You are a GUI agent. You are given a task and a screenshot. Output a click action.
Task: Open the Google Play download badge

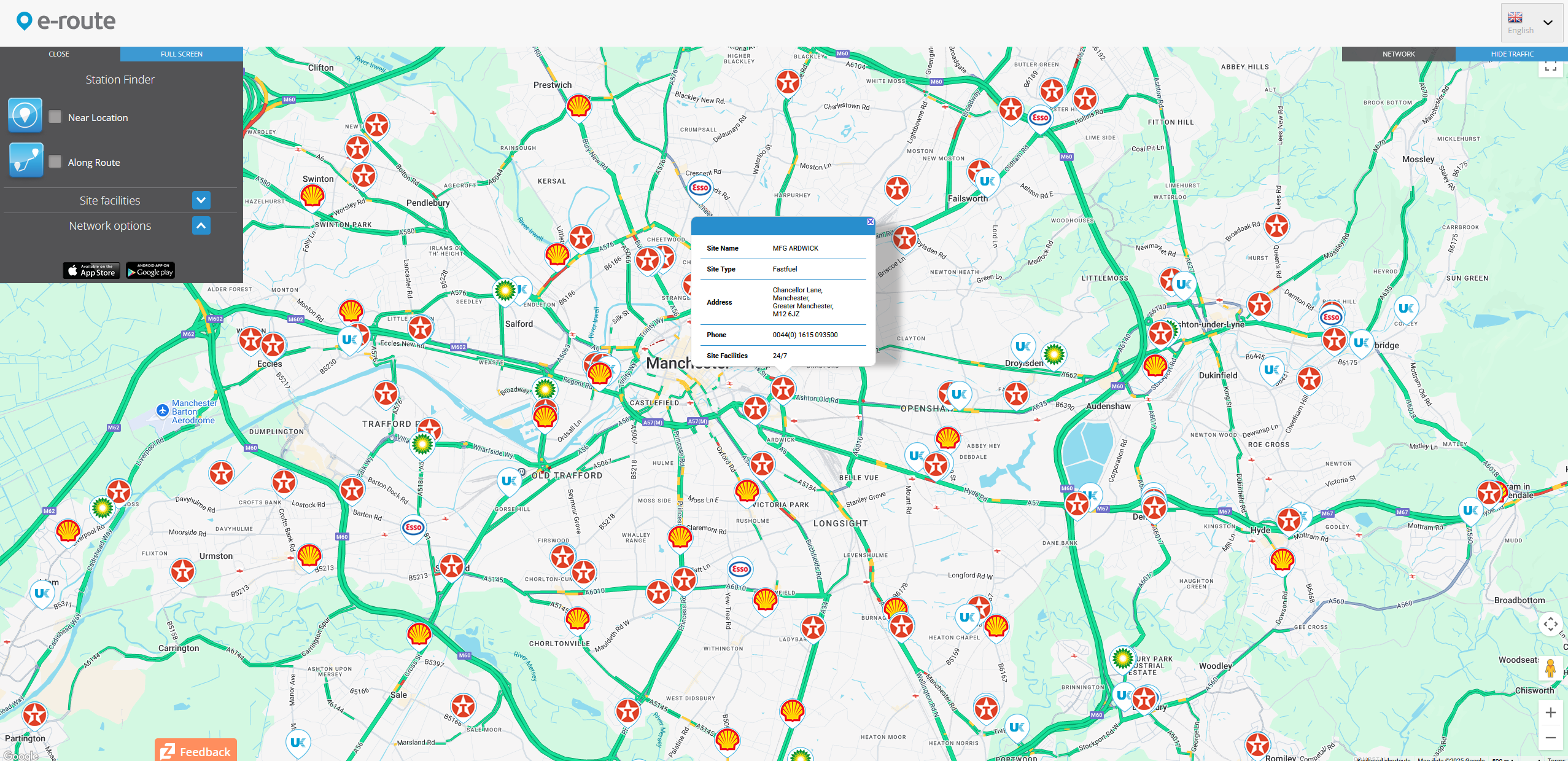click(150, 270)
